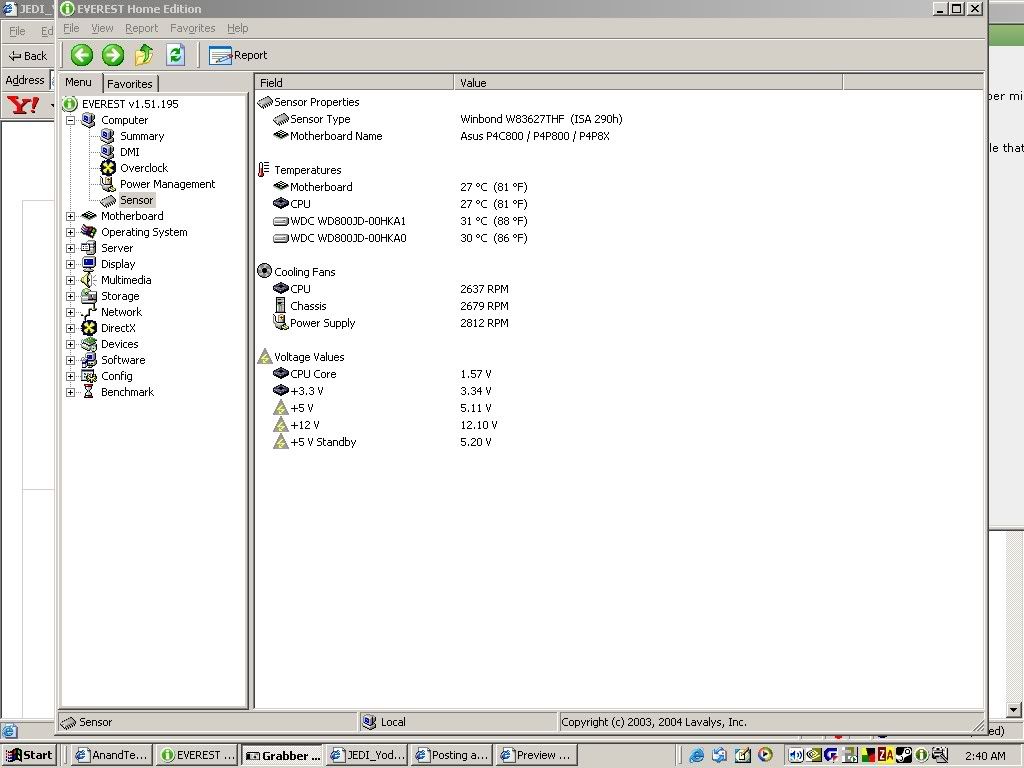This screenshot has height=768, width=1024.
Task: Switch to Grabber taskbar button
Action: pos(282,756)
